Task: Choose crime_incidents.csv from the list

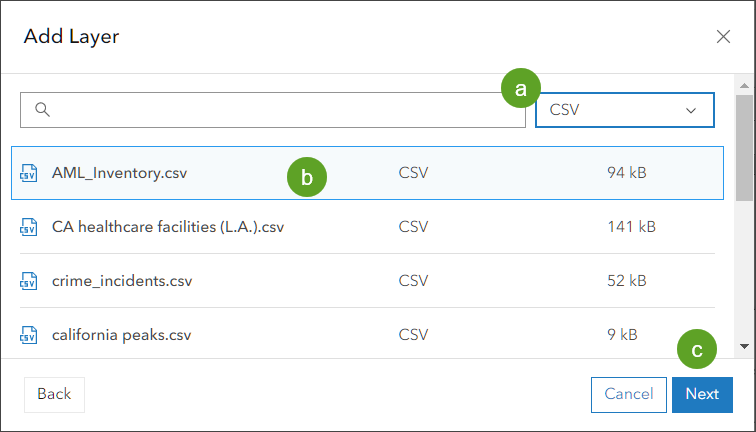Action: (122, 281)
